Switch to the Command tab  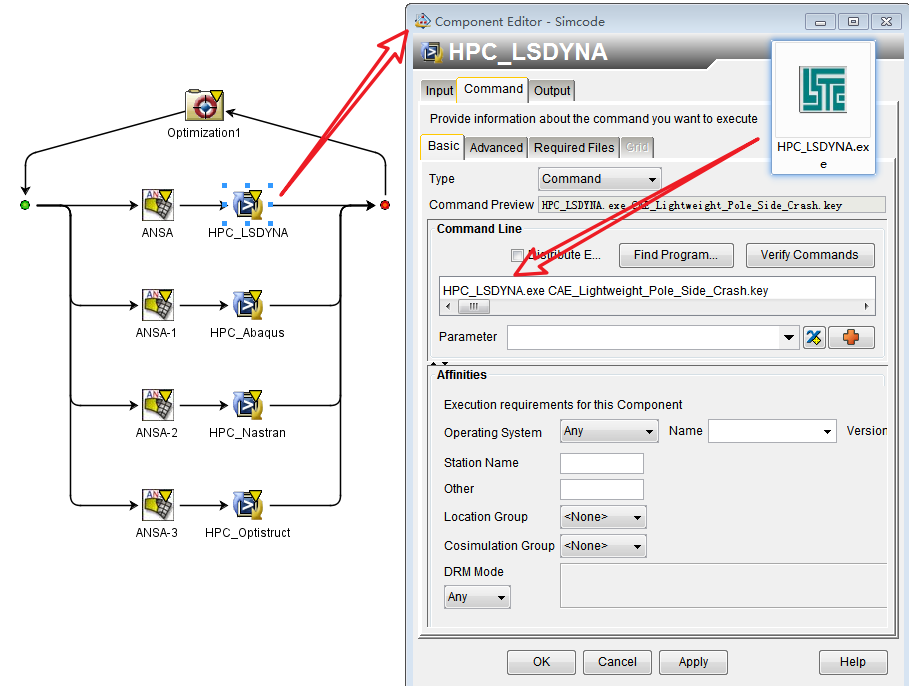pyautogui.click(x=493, y=89)
